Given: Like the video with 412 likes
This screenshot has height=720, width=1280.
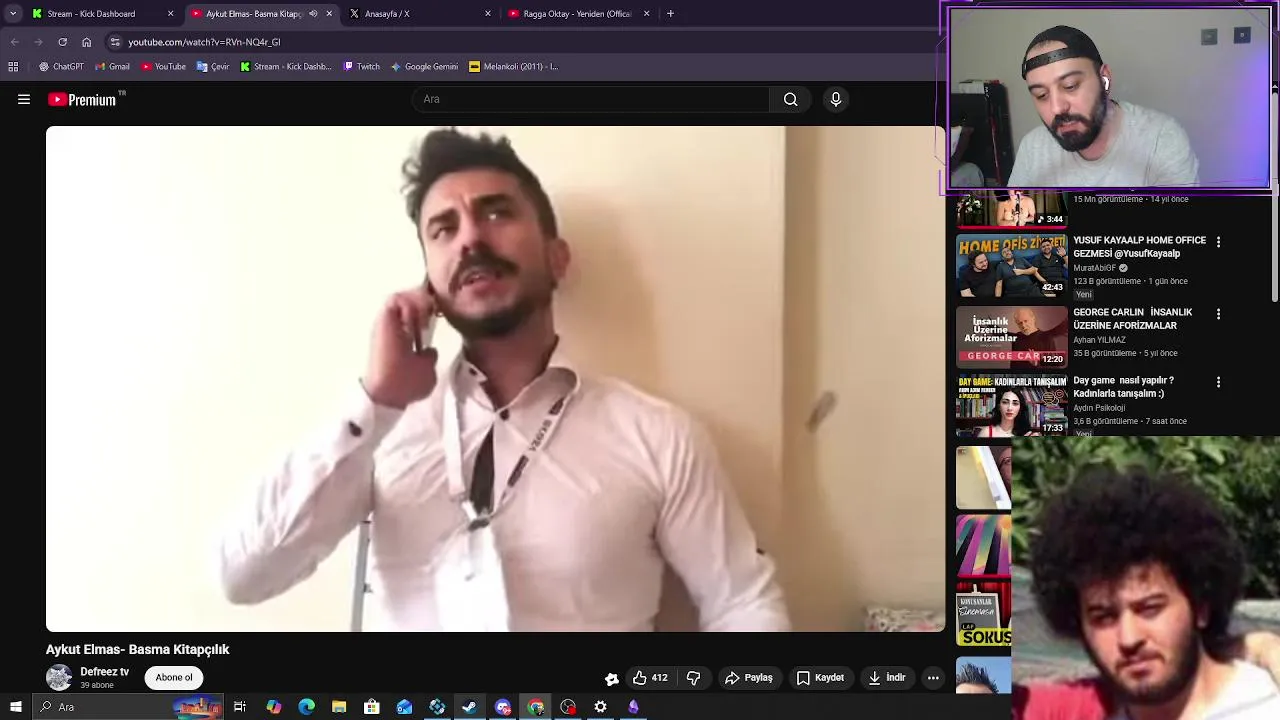Looking at the screenshot, I should (650, 678).
